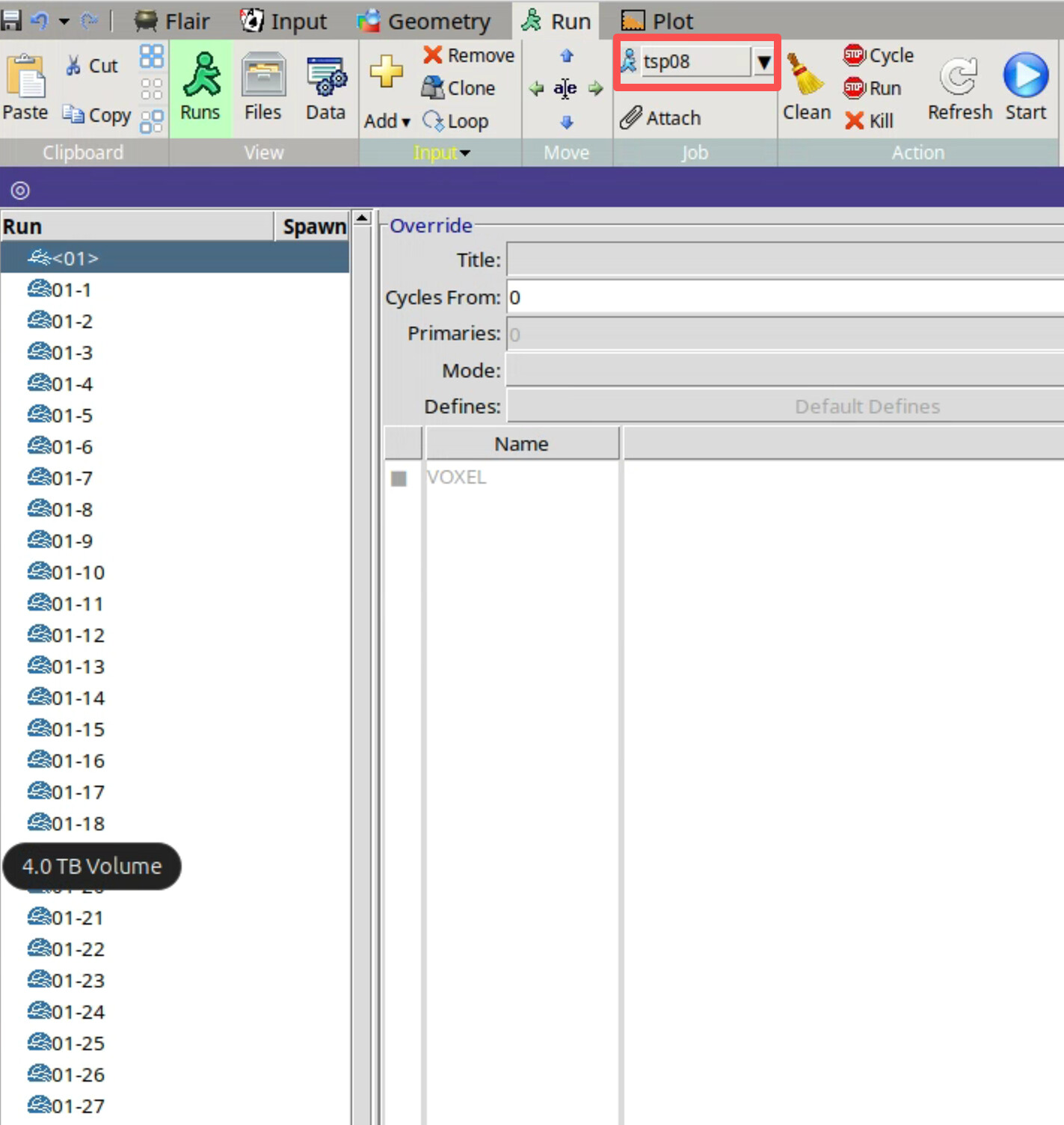The image size is (1064, 1125).
Task: Click the Kill job icon
Action: point(855,121)
